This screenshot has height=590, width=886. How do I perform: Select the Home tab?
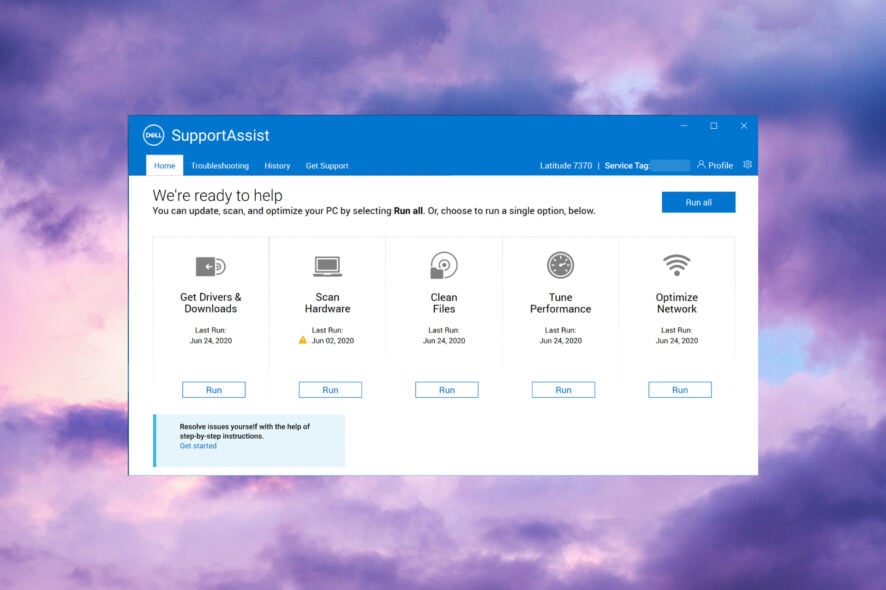(x=164, y=165)
